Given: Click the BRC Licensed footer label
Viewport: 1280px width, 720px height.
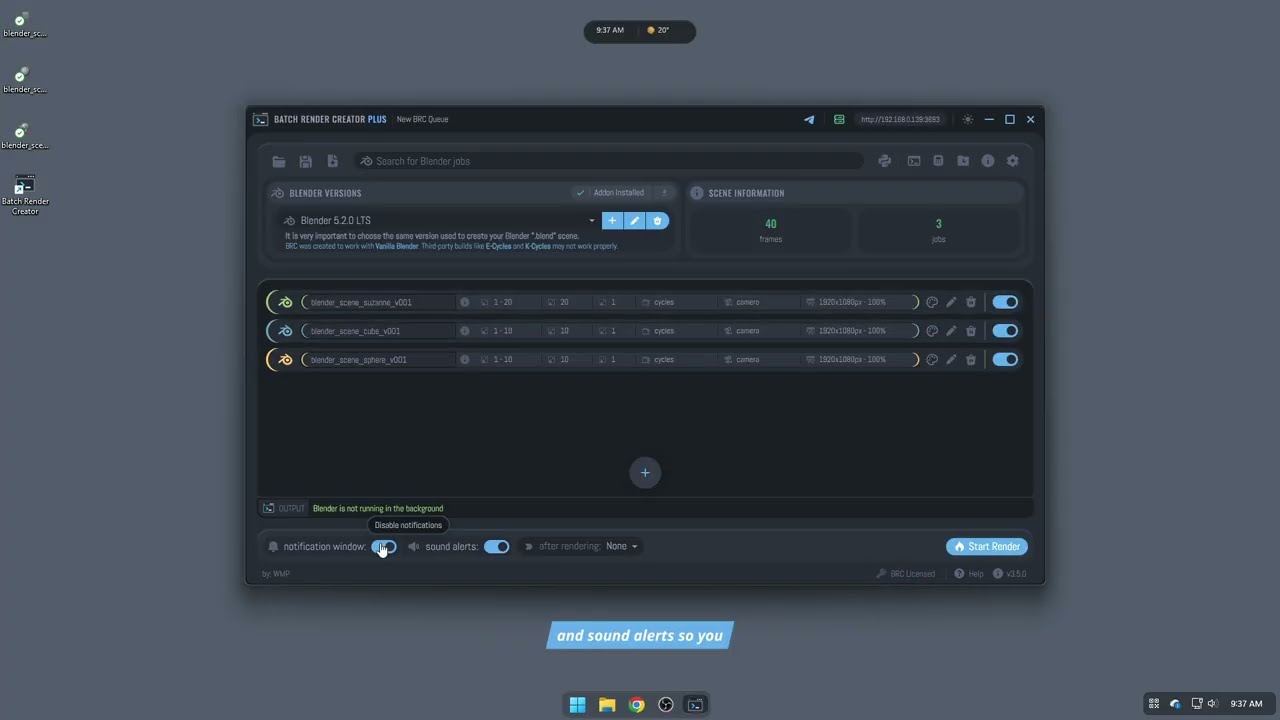Looking at the screenshot, I should 906,574.
